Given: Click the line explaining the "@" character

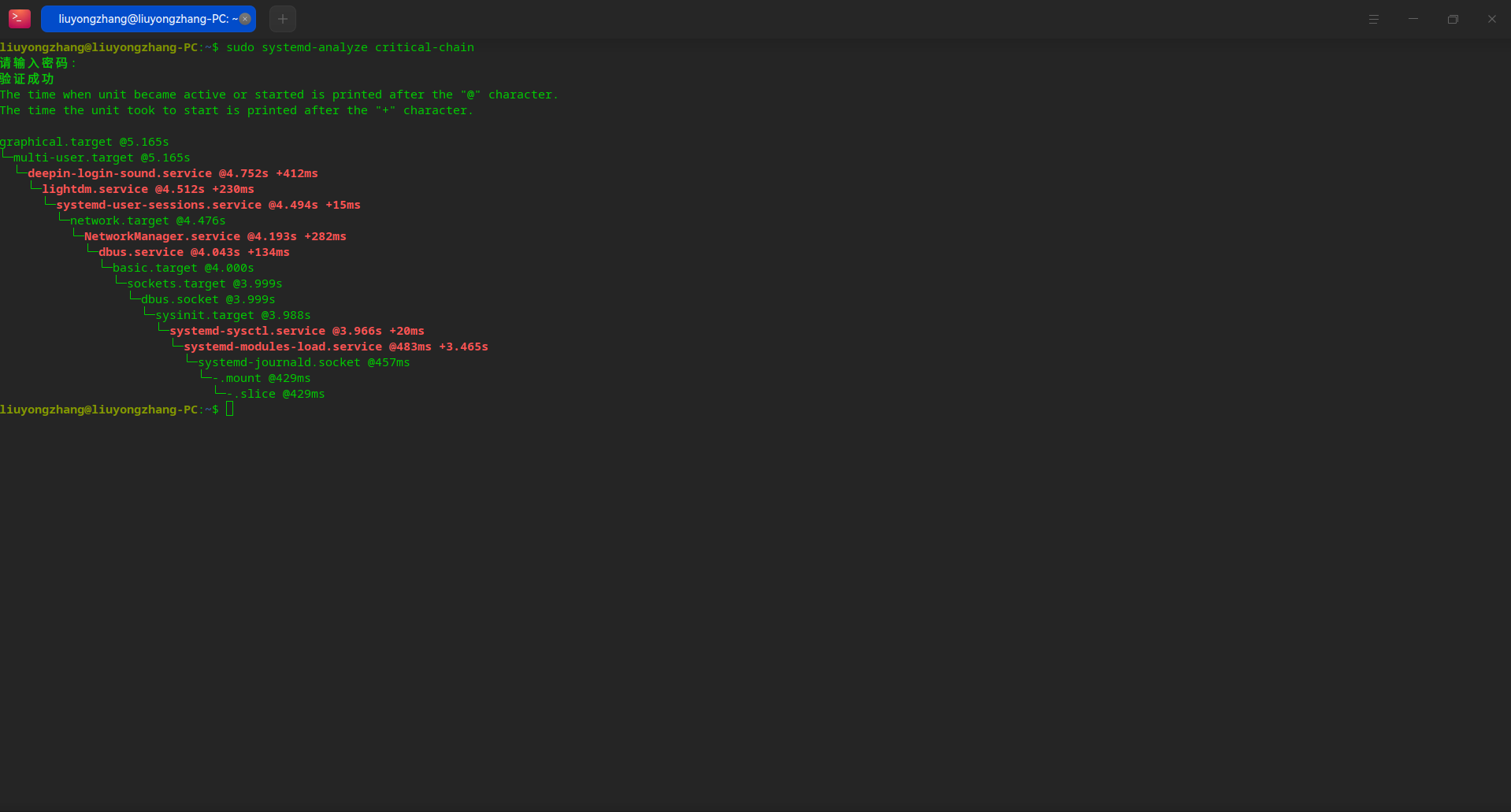Looking at the screenshot, I should coord(280,95).
